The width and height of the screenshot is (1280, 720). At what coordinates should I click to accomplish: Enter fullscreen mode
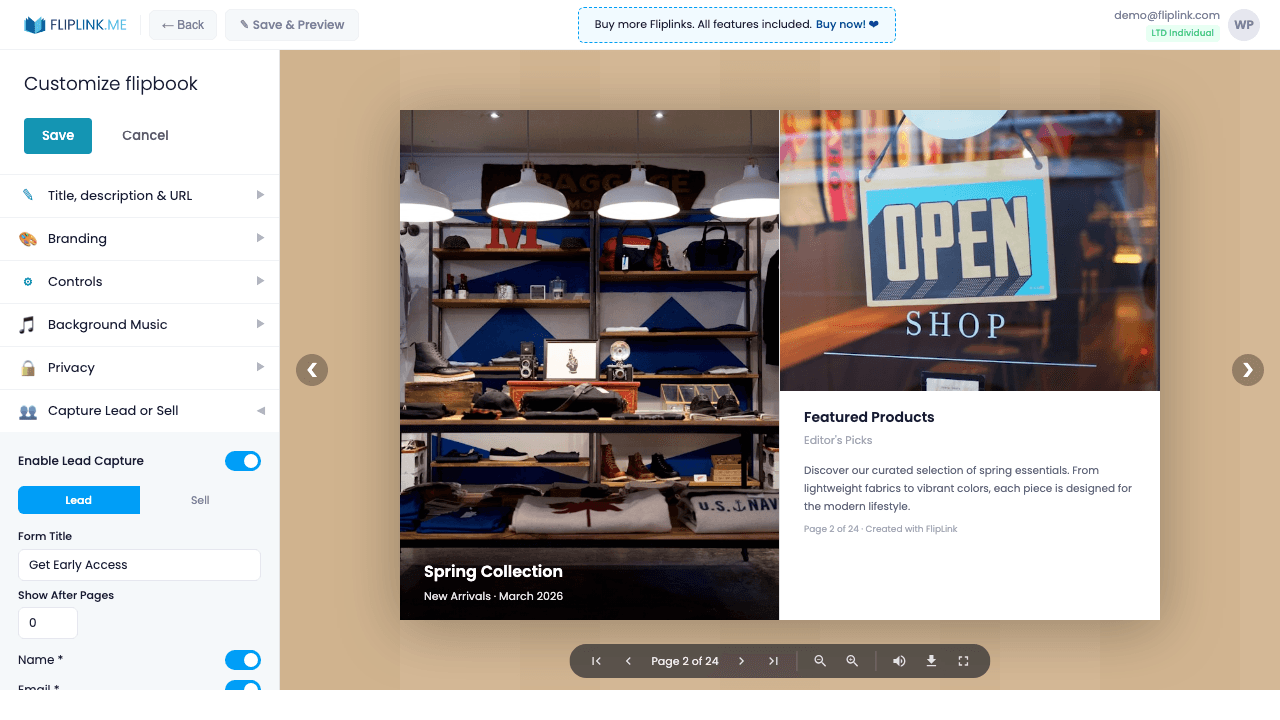pos(963,661)
